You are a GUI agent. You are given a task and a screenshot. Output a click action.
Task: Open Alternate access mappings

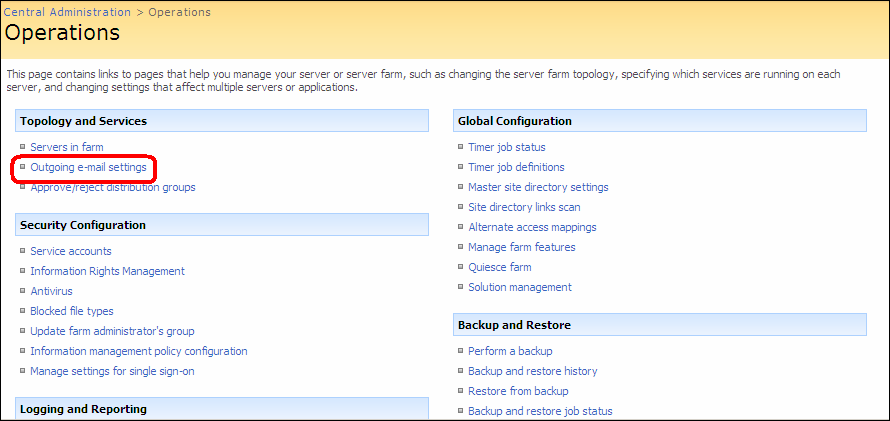point(532,227)
